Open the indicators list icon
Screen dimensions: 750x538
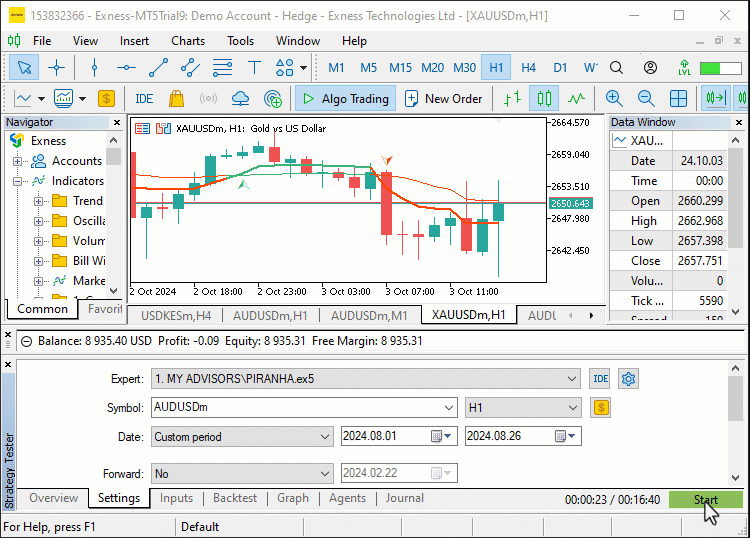(x=64, y=99)
